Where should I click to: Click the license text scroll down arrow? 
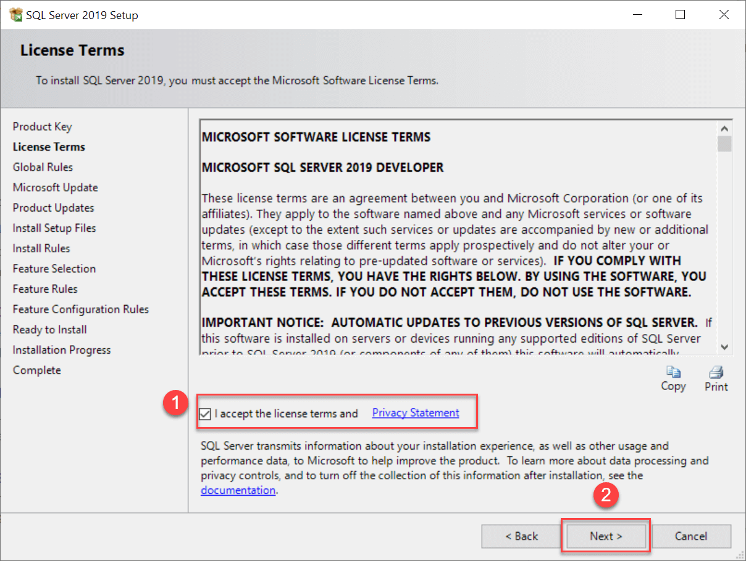pyautogui.click(x=724, y=347)
